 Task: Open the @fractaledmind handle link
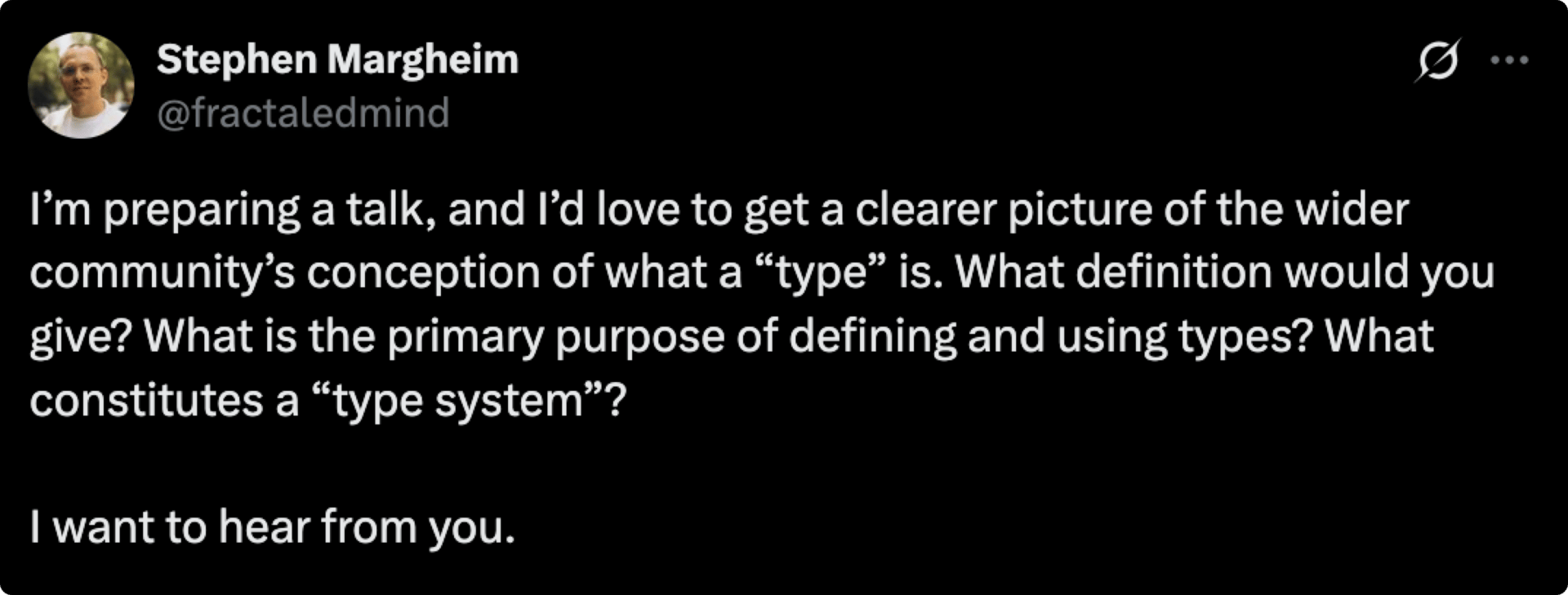click(x=303, y=113)
